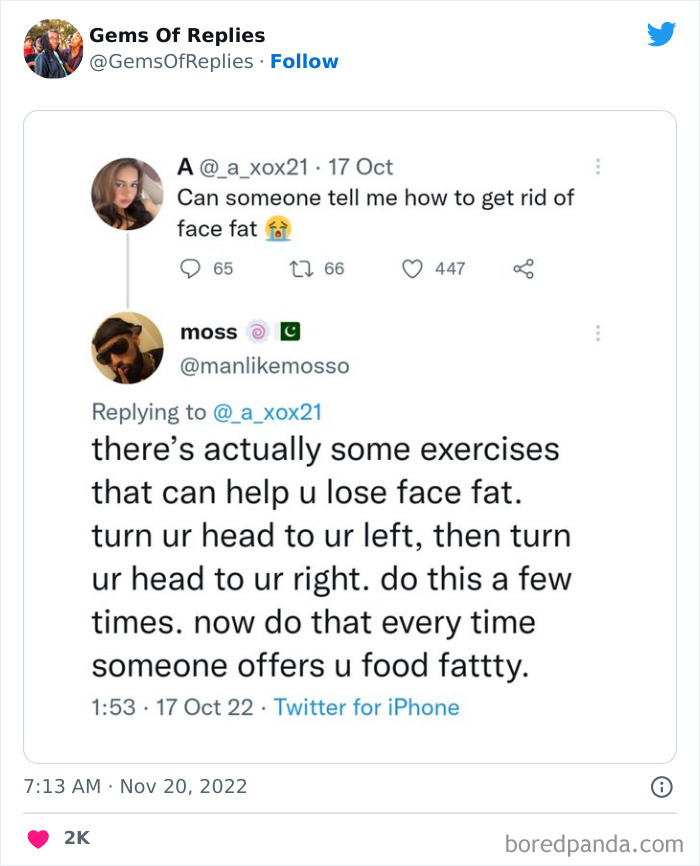700x866 pixels.
Task: Like the tweet using the heart icon
Action: point(412,268)
